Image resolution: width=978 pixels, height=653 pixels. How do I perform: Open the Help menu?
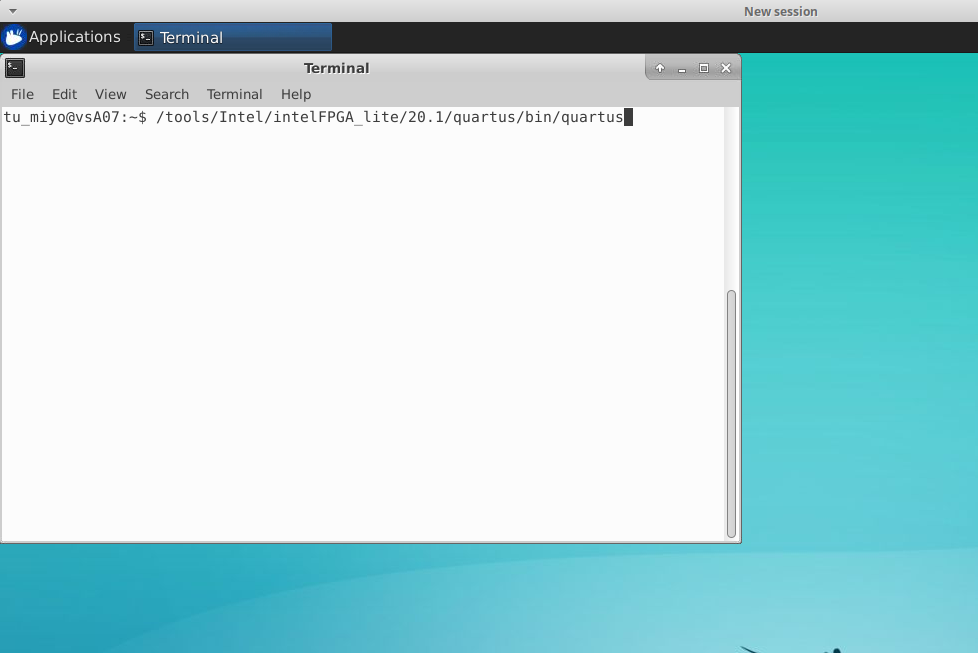pos(296,94)
